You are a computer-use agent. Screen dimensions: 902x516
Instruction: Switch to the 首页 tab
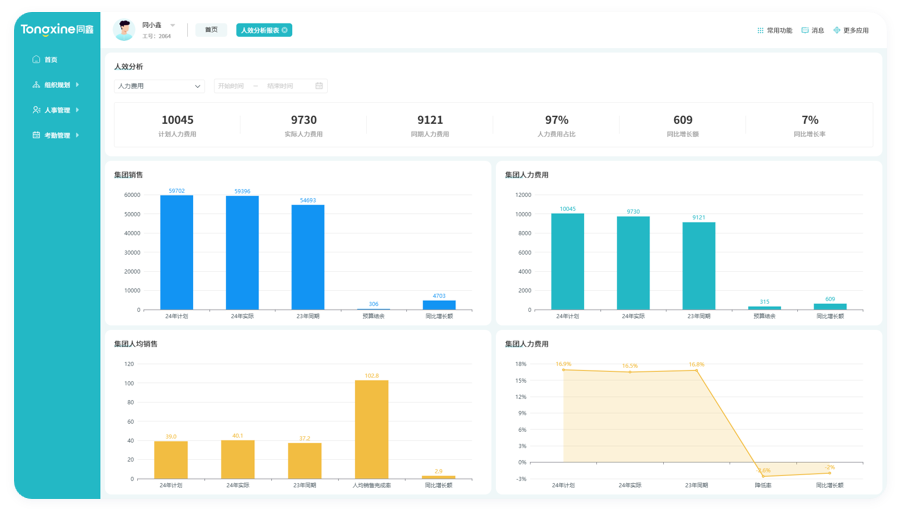tap(211, 30)
